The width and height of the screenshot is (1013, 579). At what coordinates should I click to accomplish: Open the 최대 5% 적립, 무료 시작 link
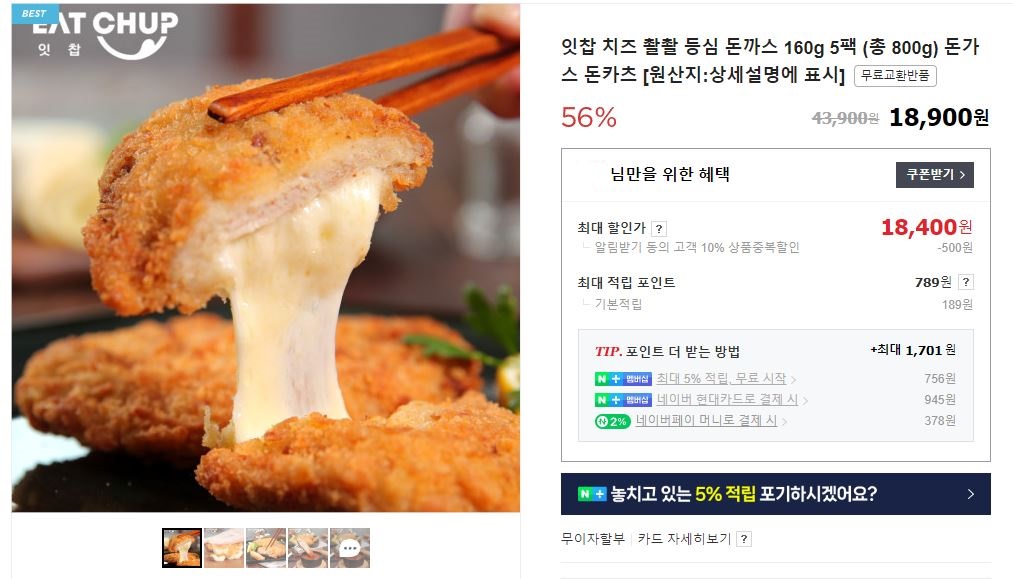[721, 379]
